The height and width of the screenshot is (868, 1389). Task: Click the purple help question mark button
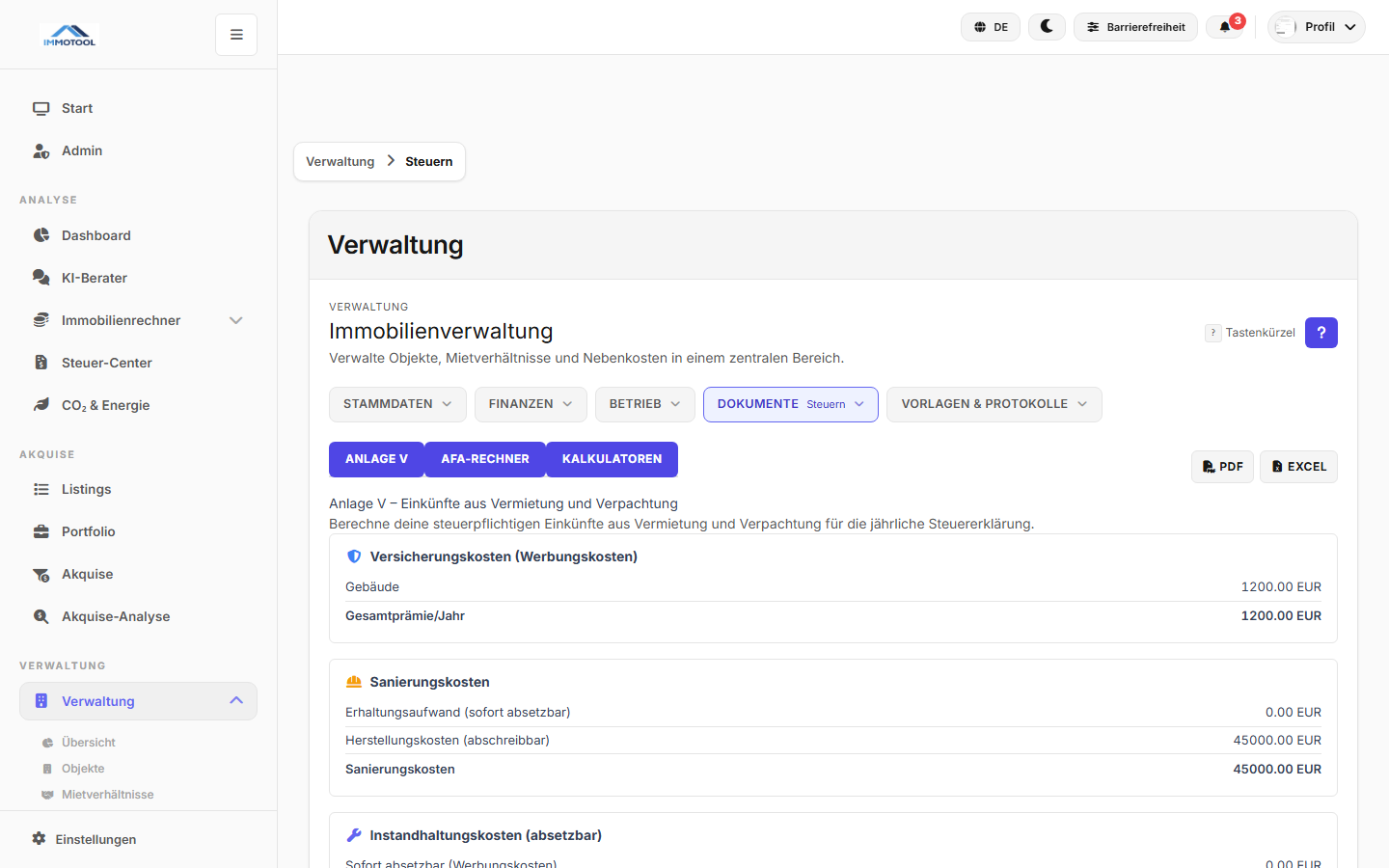tap(1321, 333)
